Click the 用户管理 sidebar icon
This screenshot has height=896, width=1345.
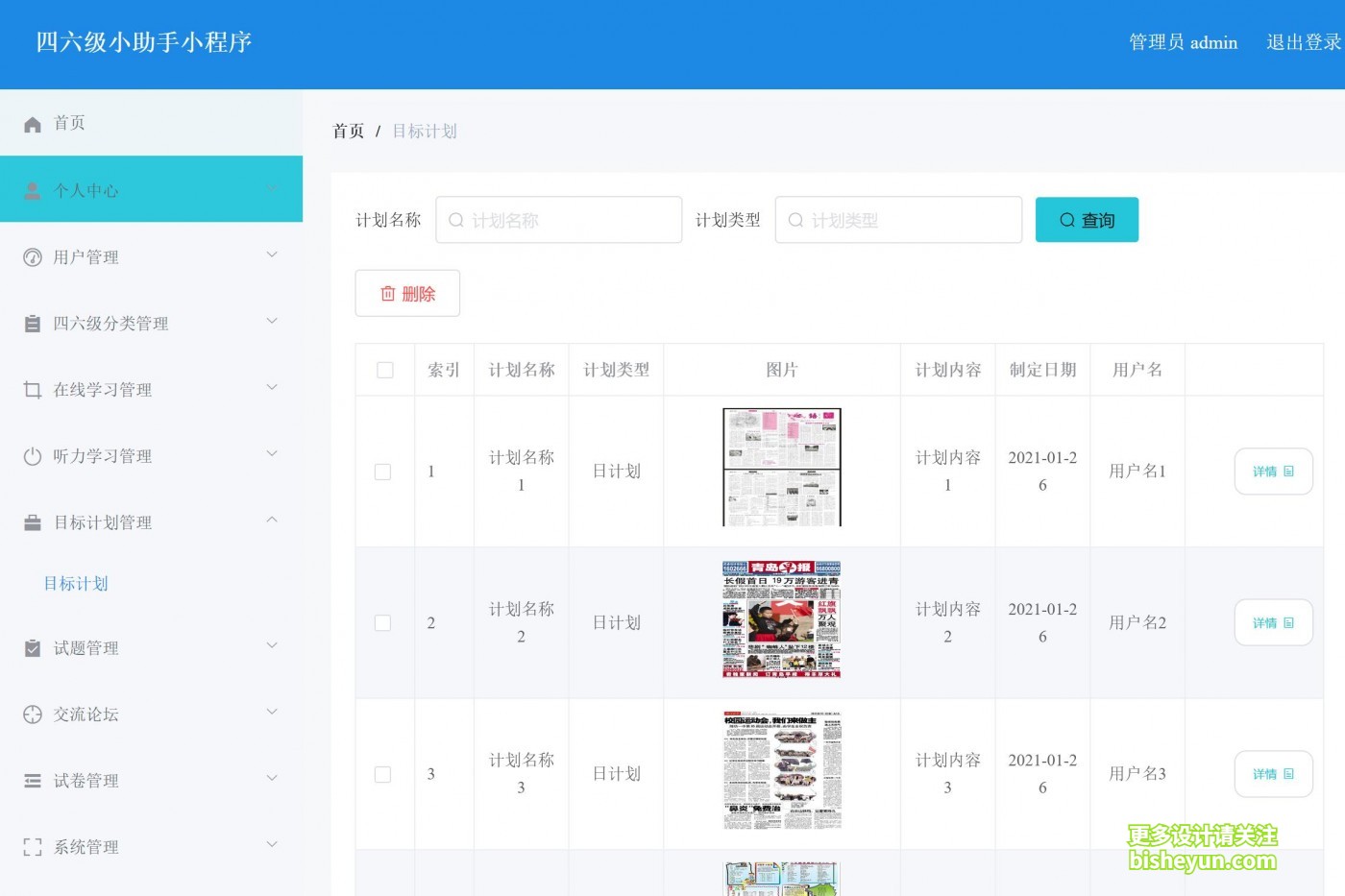[x=33, y=257]
